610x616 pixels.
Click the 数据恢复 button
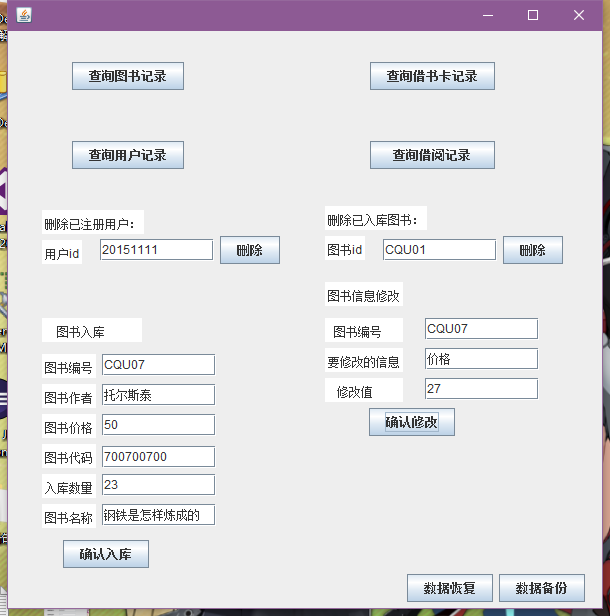click(x=450, y=588)
